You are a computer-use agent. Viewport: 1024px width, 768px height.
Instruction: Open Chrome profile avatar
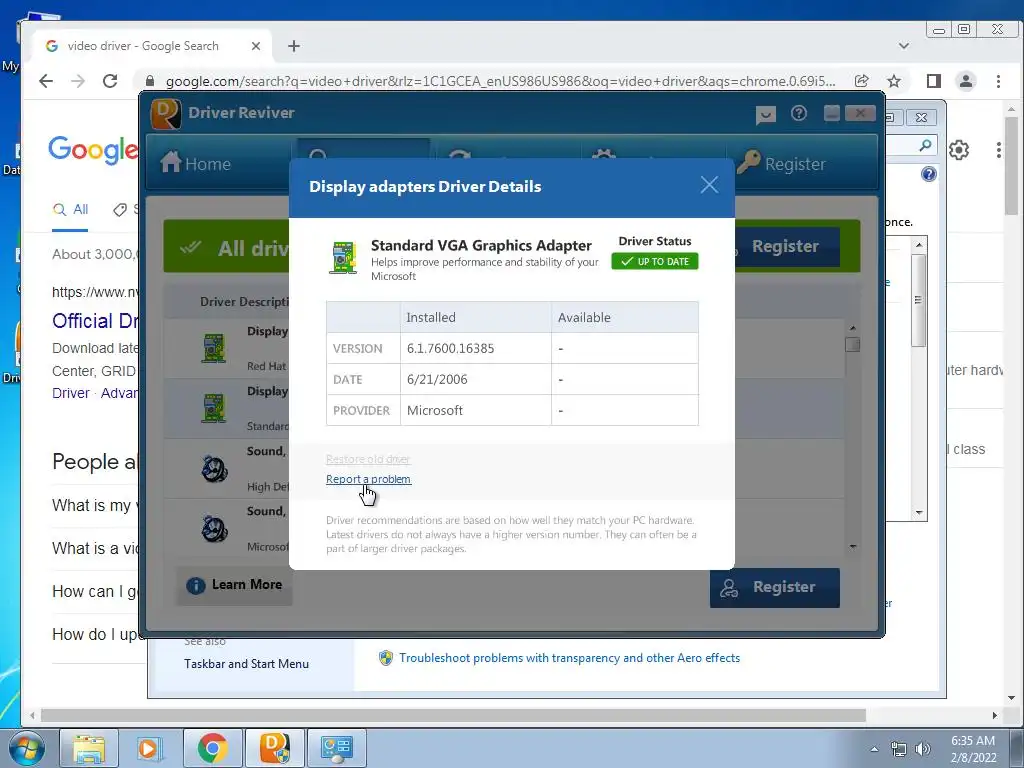tap(966, 81)
